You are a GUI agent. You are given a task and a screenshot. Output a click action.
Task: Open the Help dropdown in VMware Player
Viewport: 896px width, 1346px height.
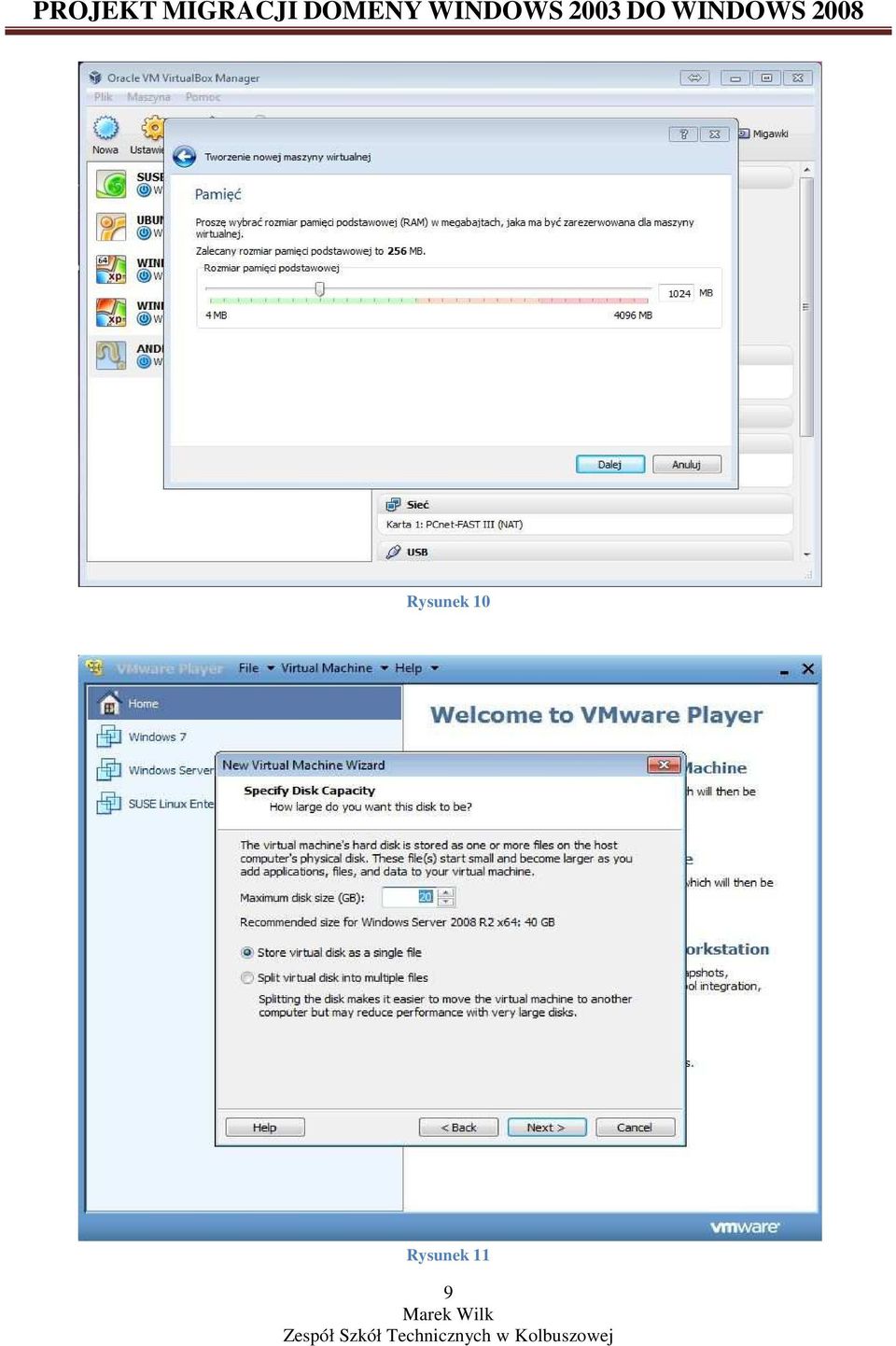pos(416,667)
